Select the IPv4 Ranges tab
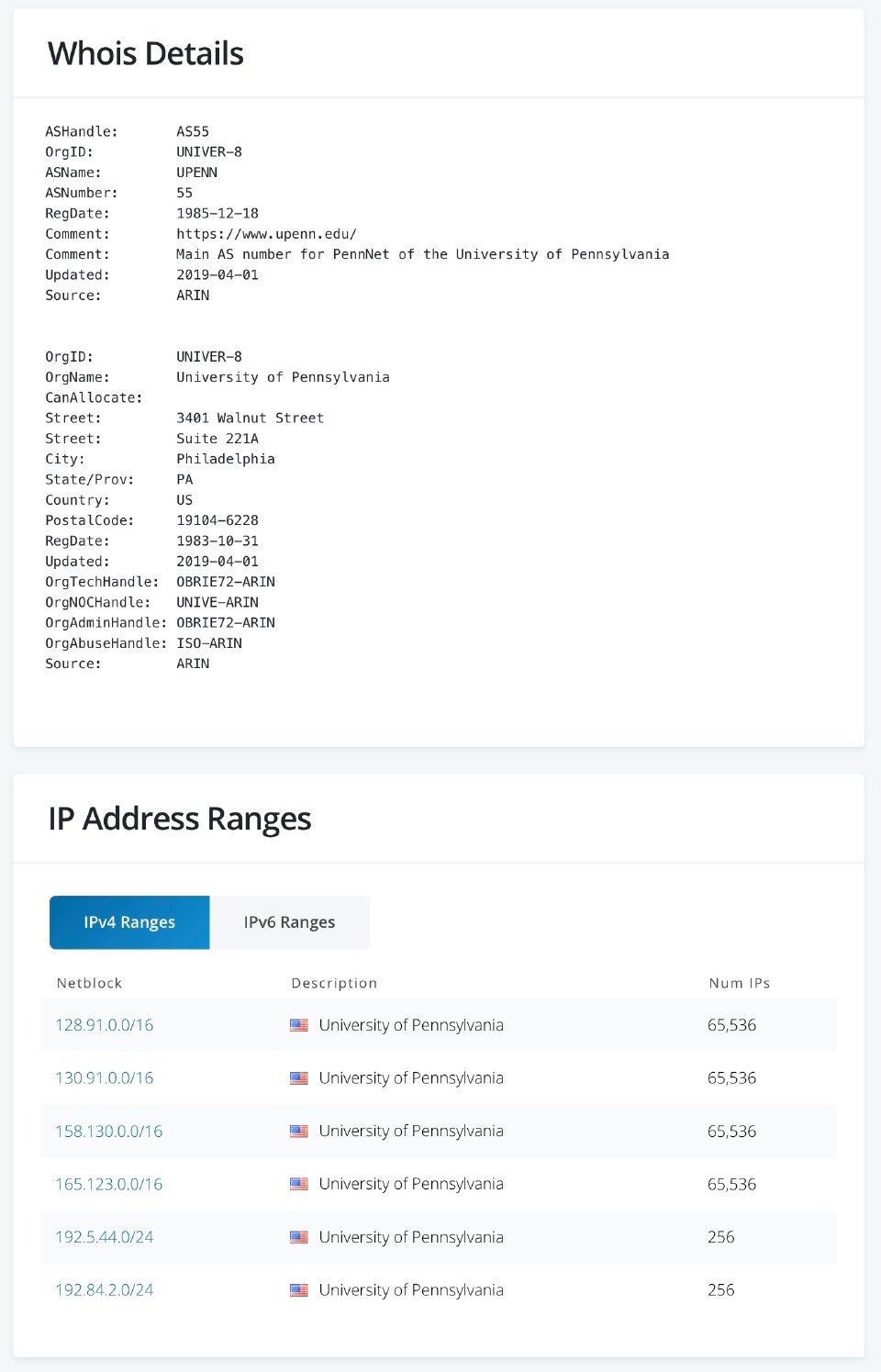Viewport: 881px width, 1372px height. pyautogui.click(x=129, y=922)
